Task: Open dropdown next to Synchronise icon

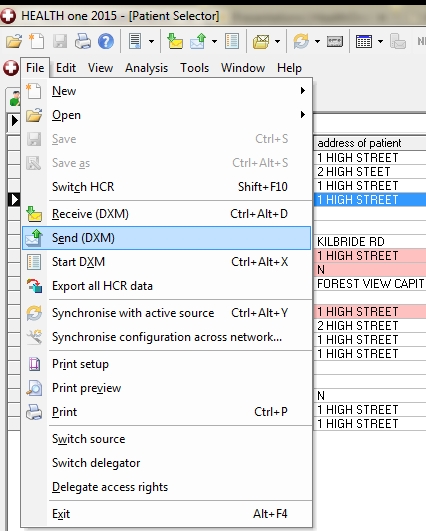Action: click(x=317, y=42)
